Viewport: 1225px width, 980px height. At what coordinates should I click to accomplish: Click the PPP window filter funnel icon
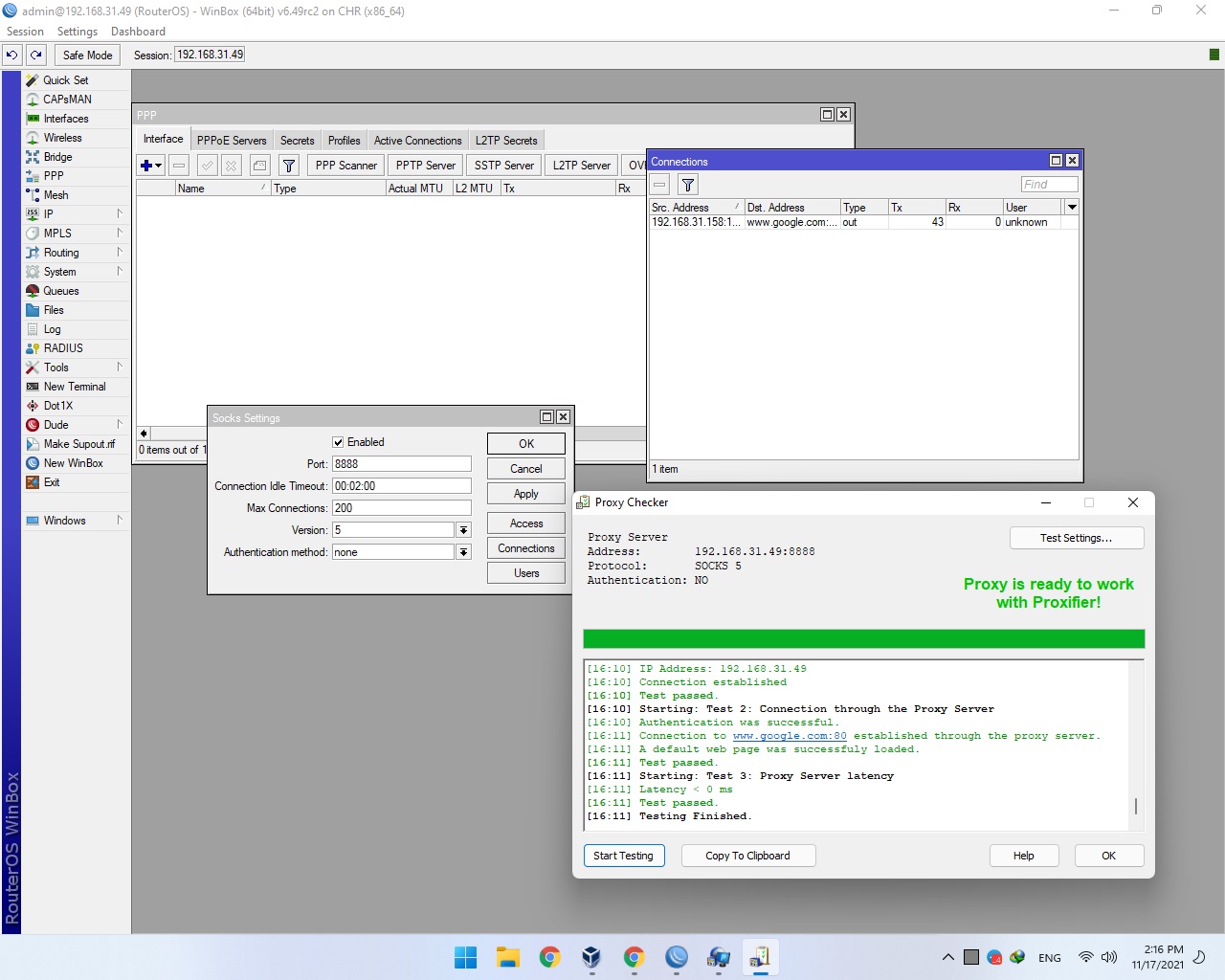289,166
